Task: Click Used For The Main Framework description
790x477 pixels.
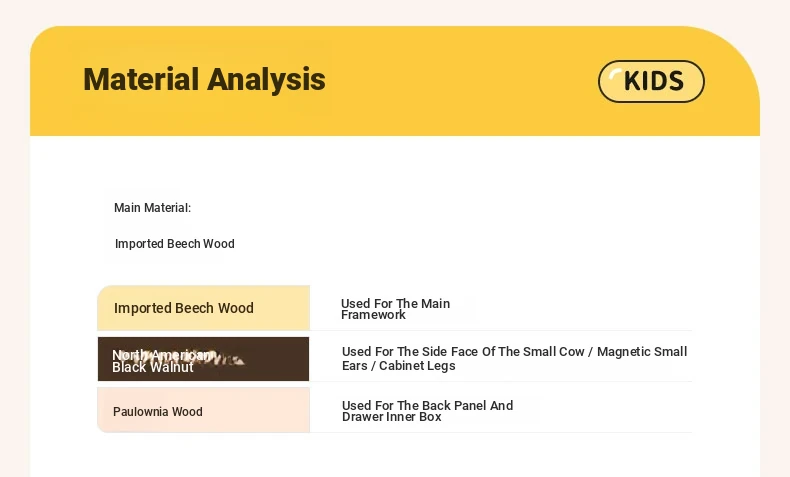Action: 395,309
